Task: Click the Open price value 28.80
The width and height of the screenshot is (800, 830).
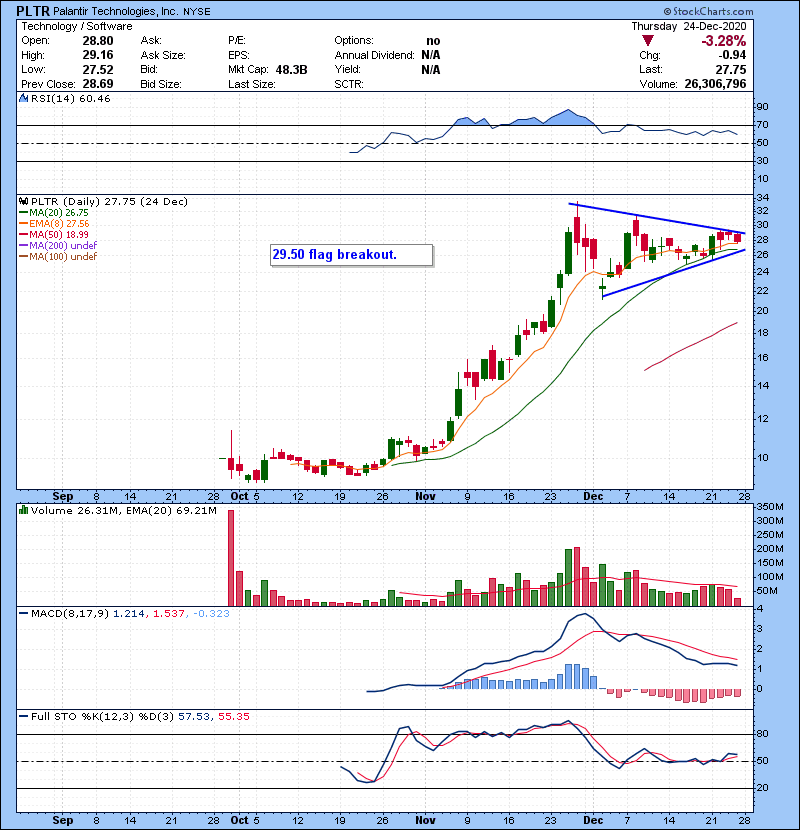Action: (x=98, y=41)
